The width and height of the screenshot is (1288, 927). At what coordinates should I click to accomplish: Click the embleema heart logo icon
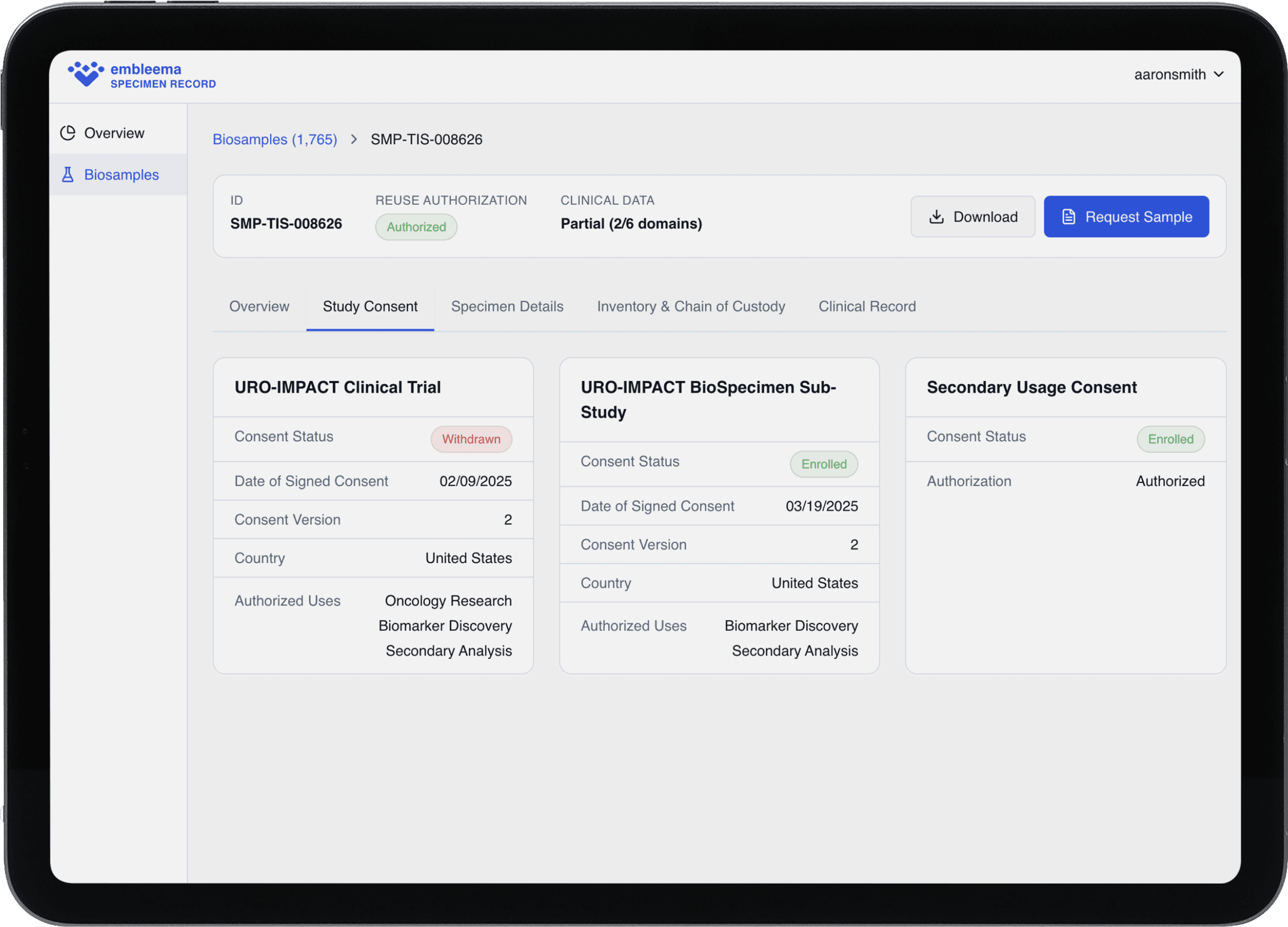(86, 74)
